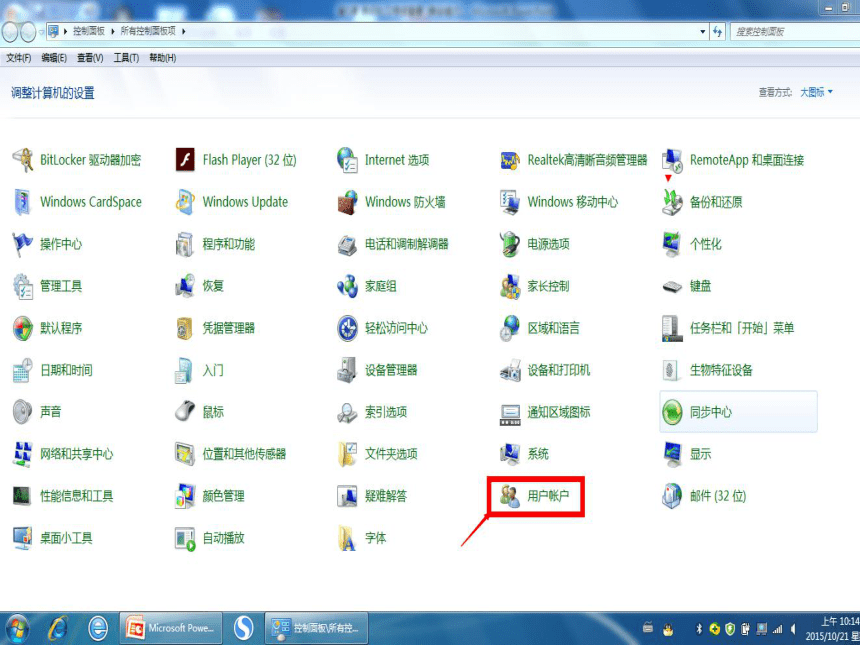The width and height of the screenshot is (860, 645).
Task: Open the 设备管理器 icon
Action: coord(347,370)
